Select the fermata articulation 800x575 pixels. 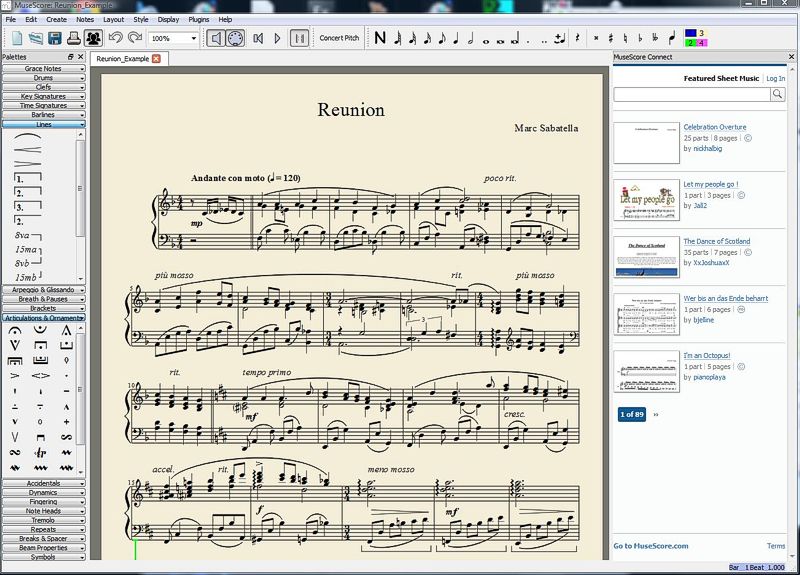pos(15,331)
